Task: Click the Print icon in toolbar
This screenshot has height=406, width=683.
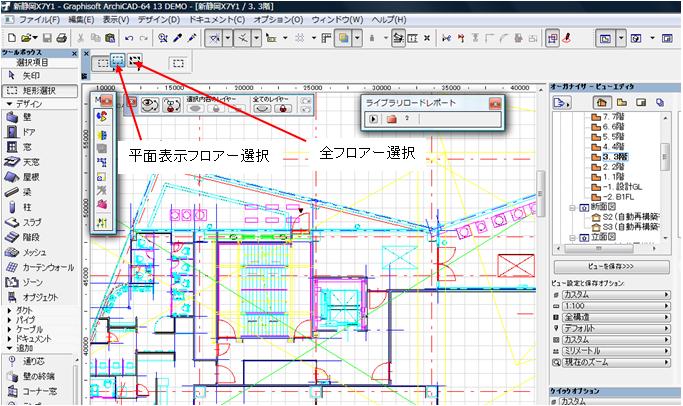Action: [62, 38]
